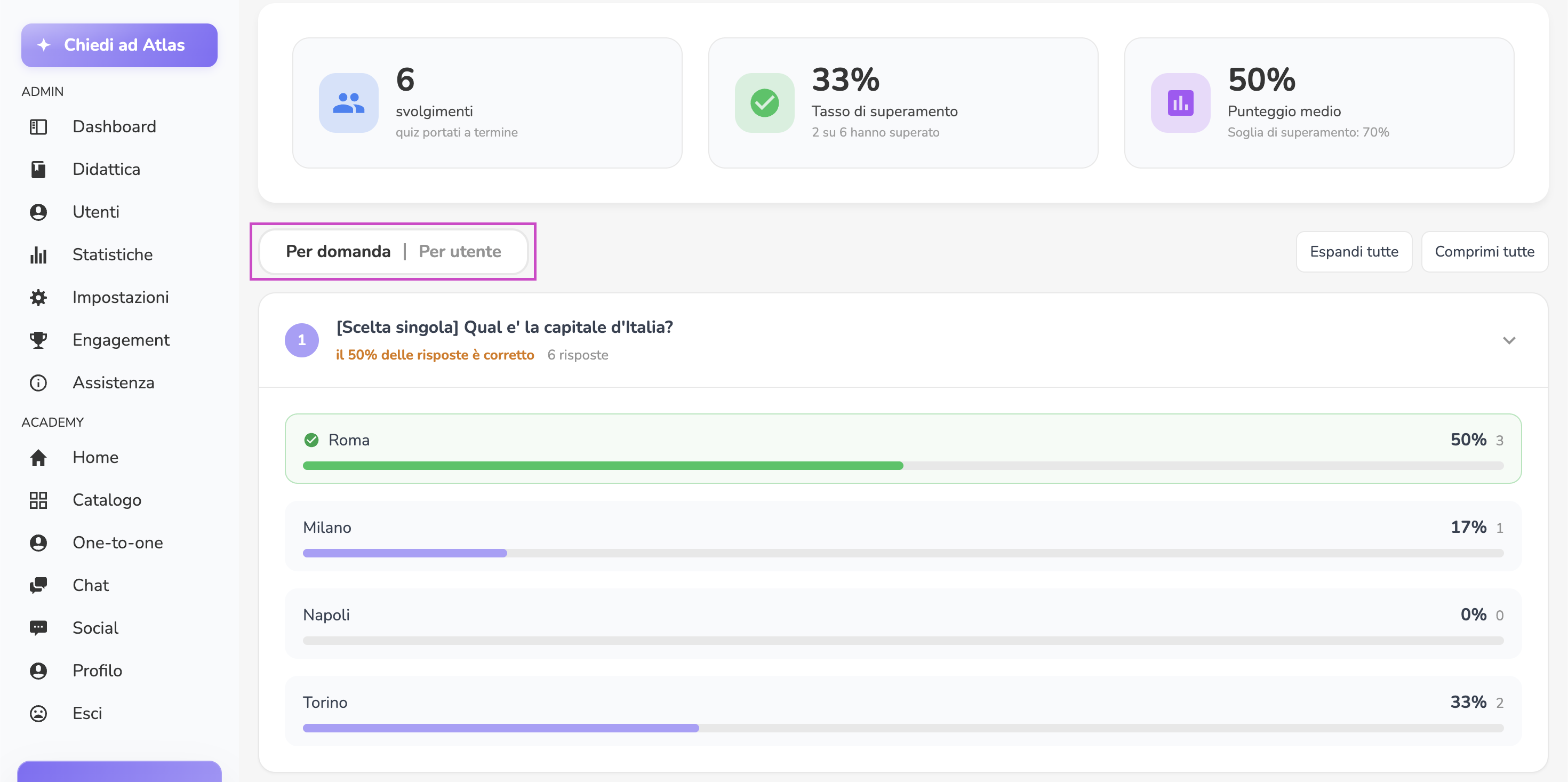Image resolution: width=1568 pixels, height=782 pixels.
Task: Click Espandi tutte button
Action: coord(1354,252)
